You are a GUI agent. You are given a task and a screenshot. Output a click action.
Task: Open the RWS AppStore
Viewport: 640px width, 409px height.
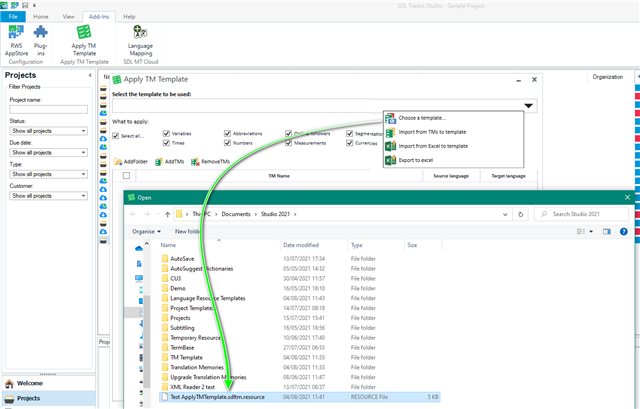click(x=16, y=40)
